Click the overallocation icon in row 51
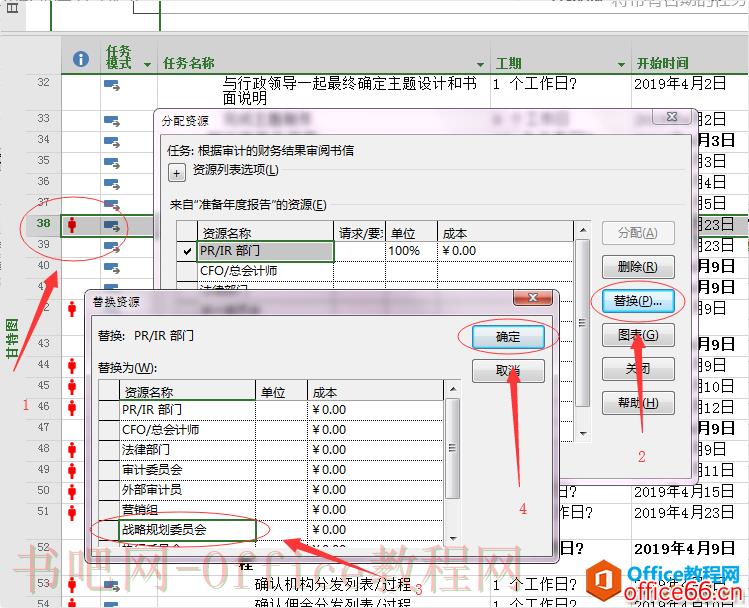 72,512
